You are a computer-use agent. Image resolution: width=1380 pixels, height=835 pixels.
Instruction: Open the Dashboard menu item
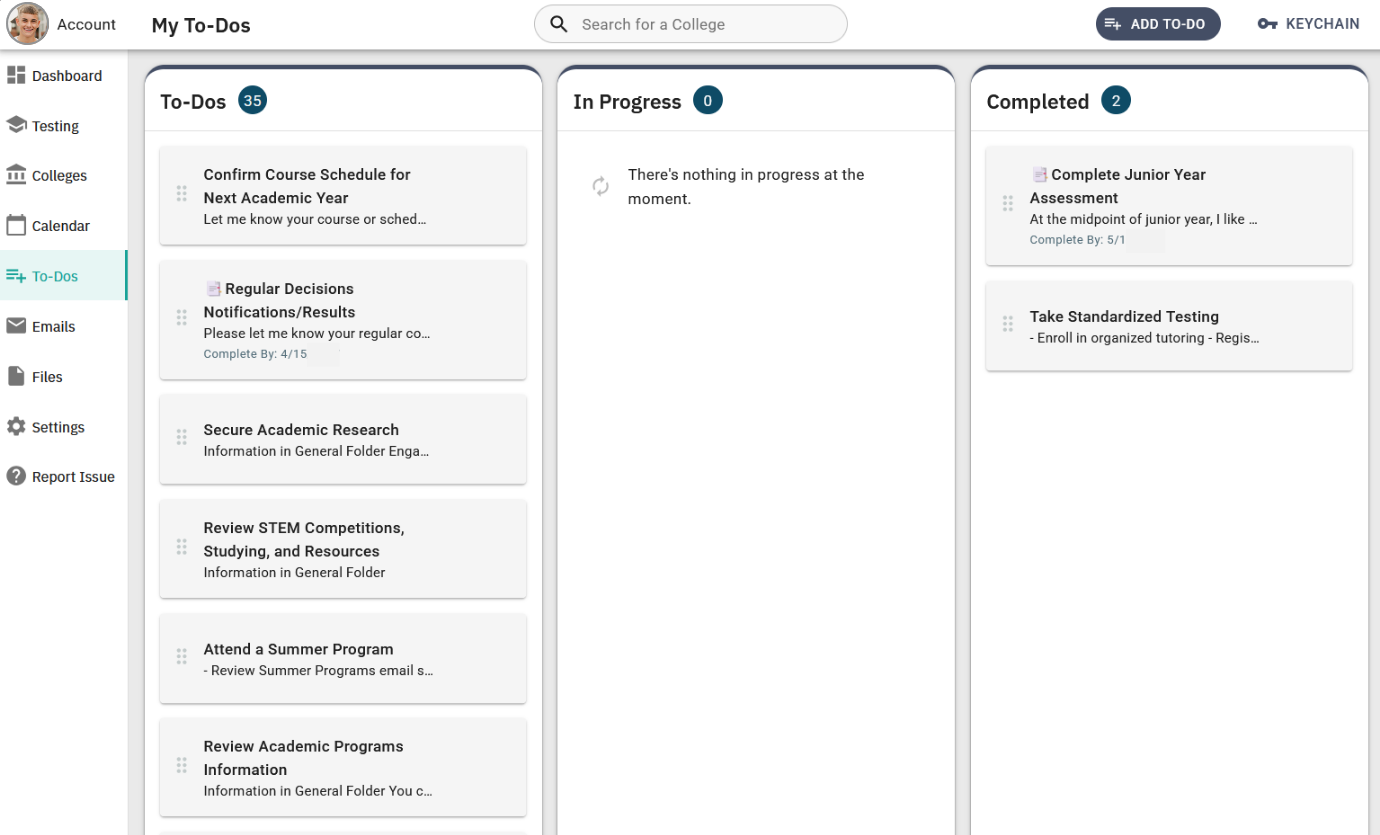pyautogui.click(x=63, y=75)
